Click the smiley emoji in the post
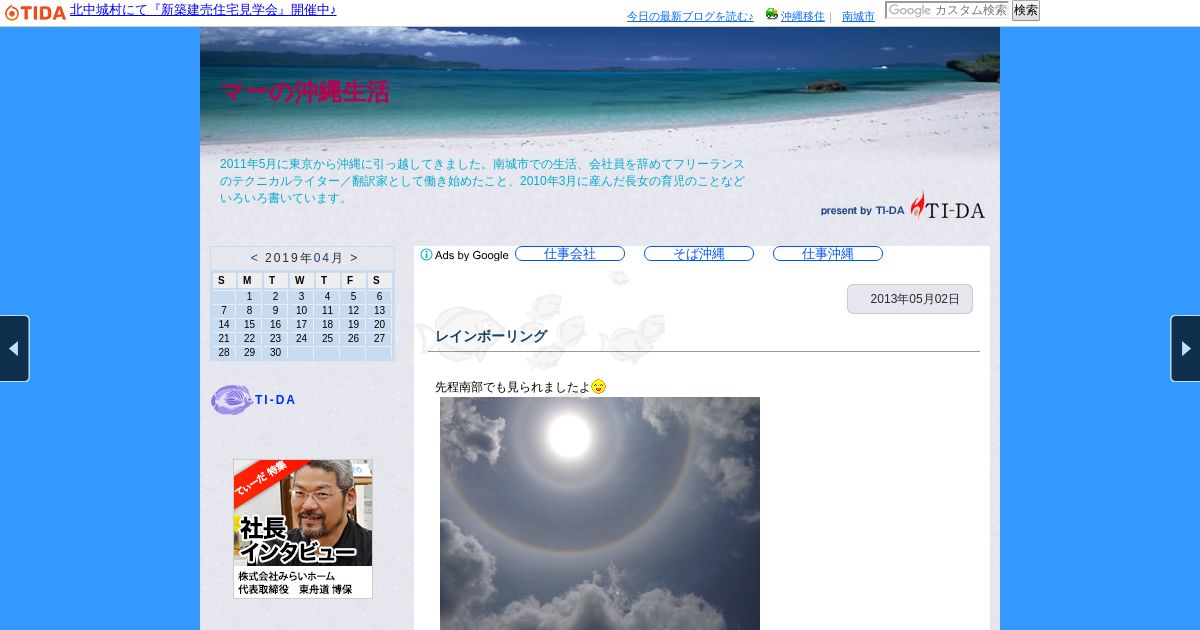Image resolution: width=1200 pixels, height=630 pixels. 598,387
